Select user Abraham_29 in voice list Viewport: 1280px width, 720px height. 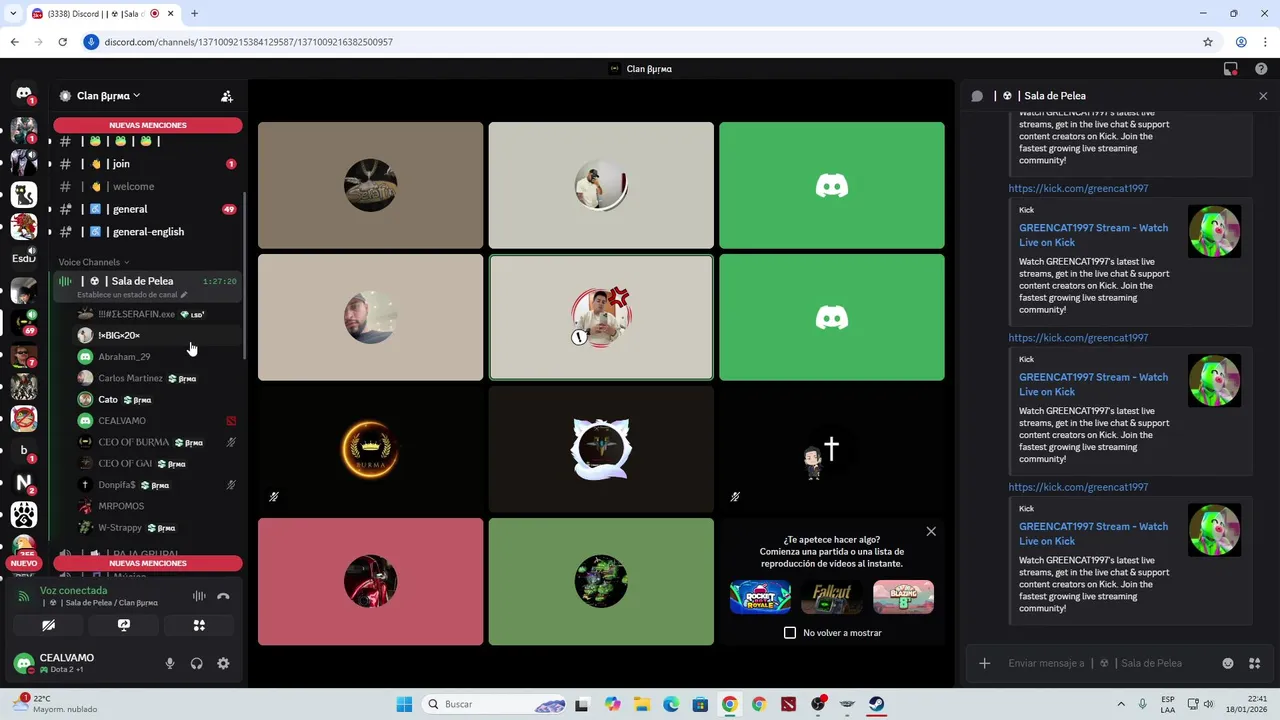coord(124,357)
